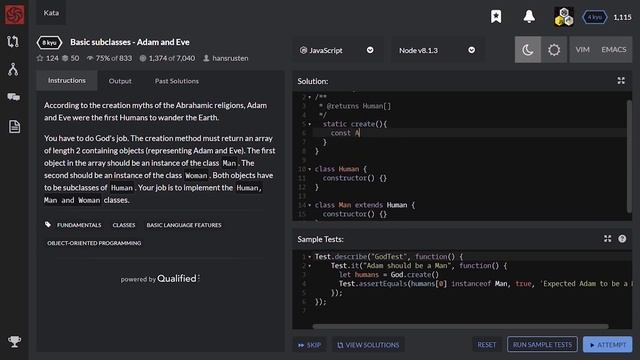Open the notifications bell
The width and height of the screenshot is (640, 360).
529,17
